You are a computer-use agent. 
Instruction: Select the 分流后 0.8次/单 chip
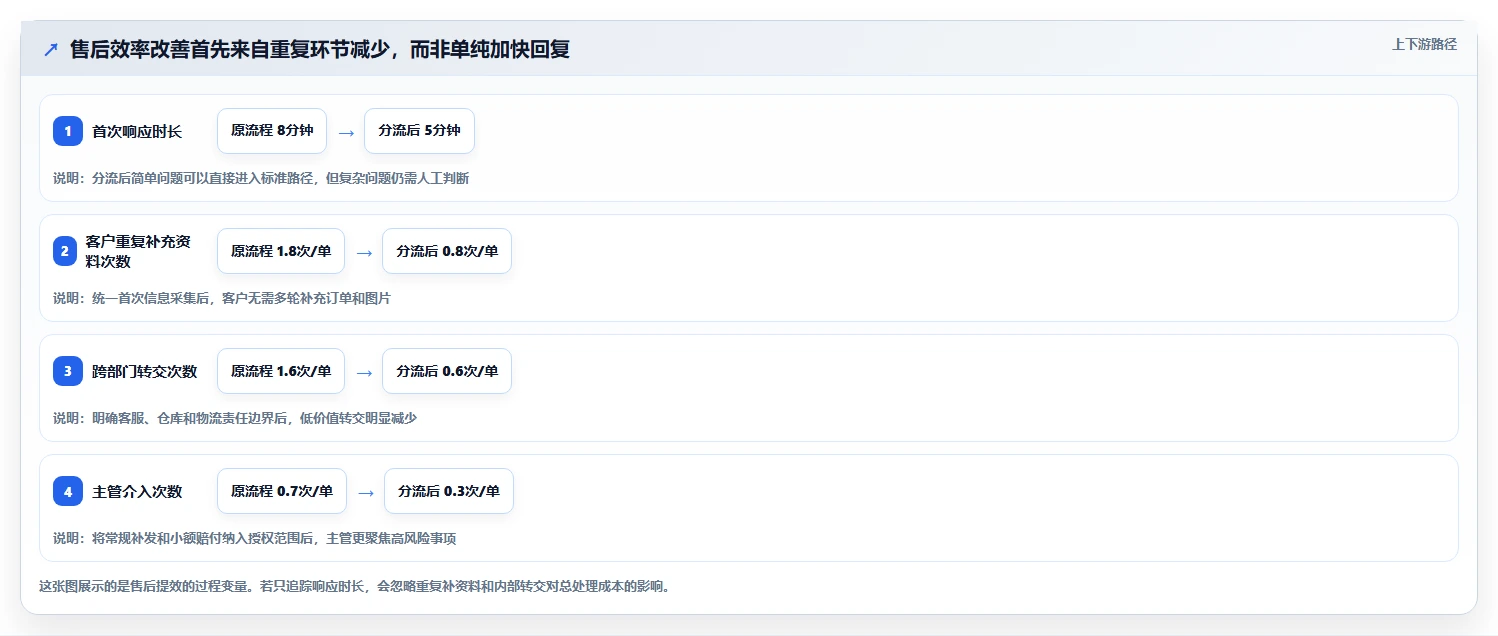(447, 251)
